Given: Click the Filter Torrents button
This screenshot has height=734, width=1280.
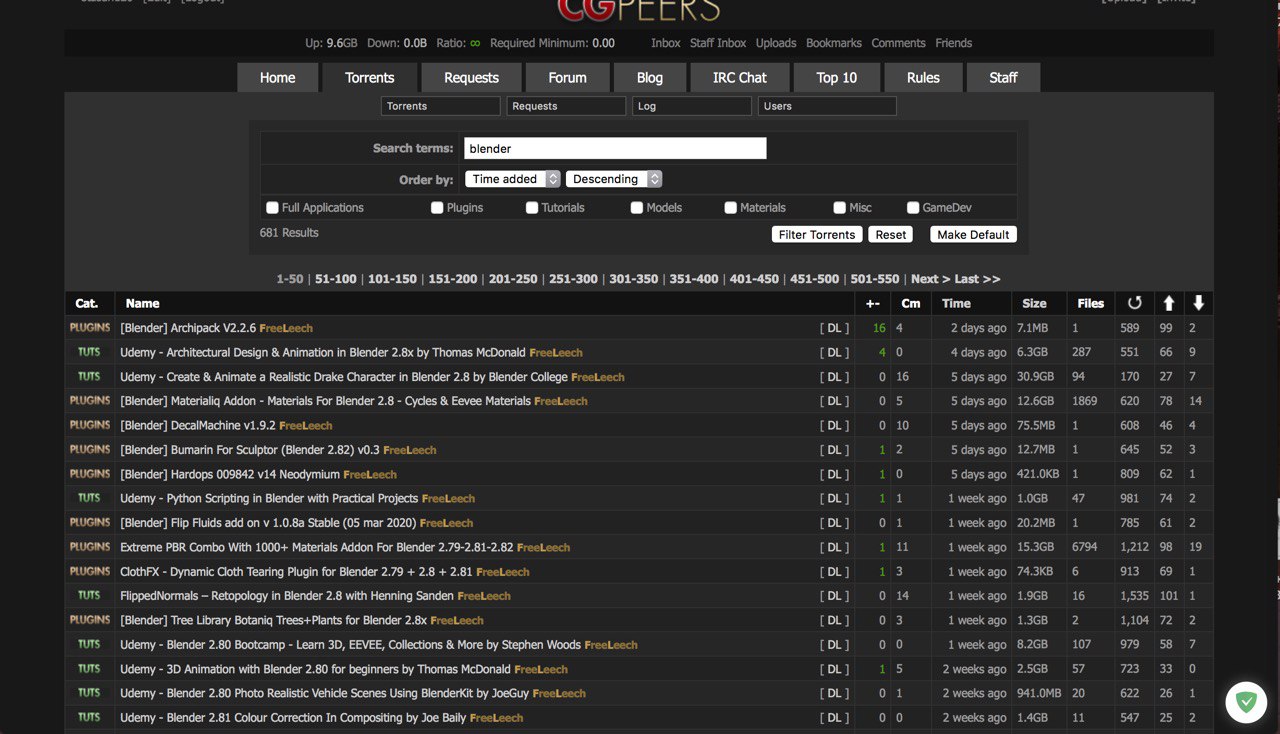Looking at the screenshot, I should [817, 235].
